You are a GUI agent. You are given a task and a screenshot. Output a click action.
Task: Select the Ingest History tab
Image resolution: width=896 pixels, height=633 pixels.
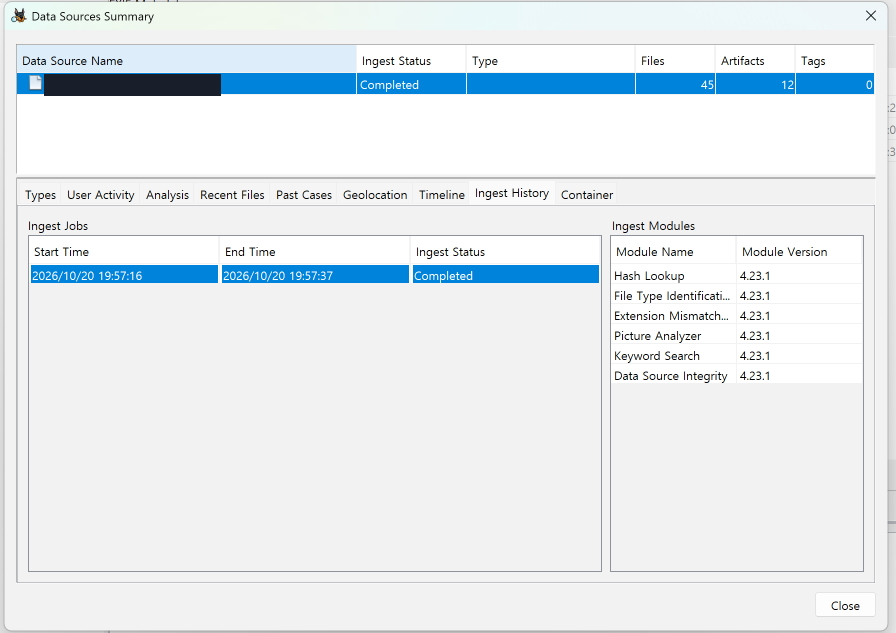[512, 193]
